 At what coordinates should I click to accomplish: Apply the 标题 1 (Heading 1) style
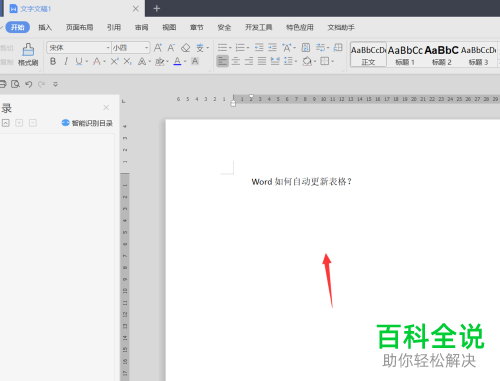pyautogui.click(x=405, y=54)
